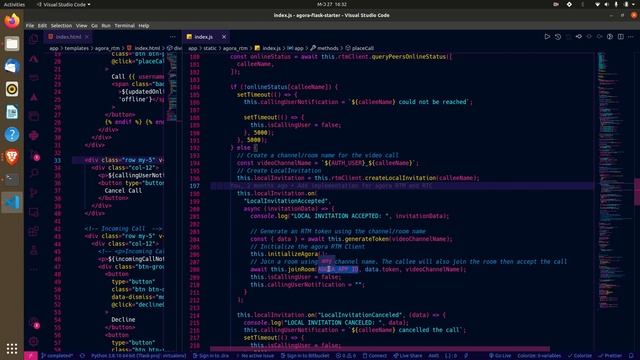Click the synchronize changes icon in status bar
640x360 pixels.
[82, 356]
